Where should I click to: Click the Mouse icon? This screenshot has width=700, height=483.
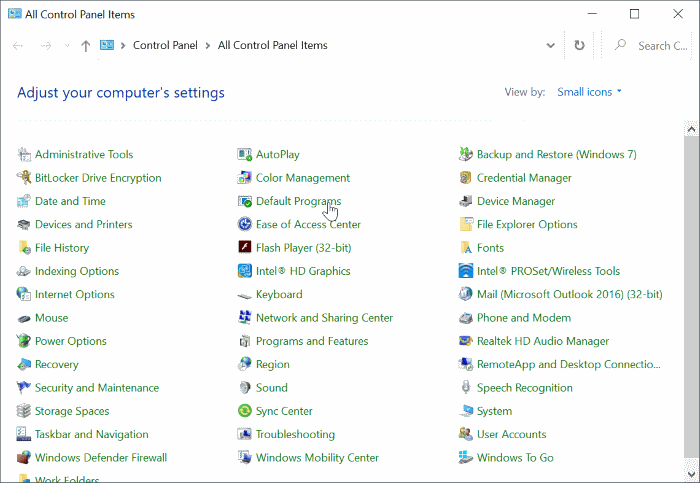(x=24, y=318)
